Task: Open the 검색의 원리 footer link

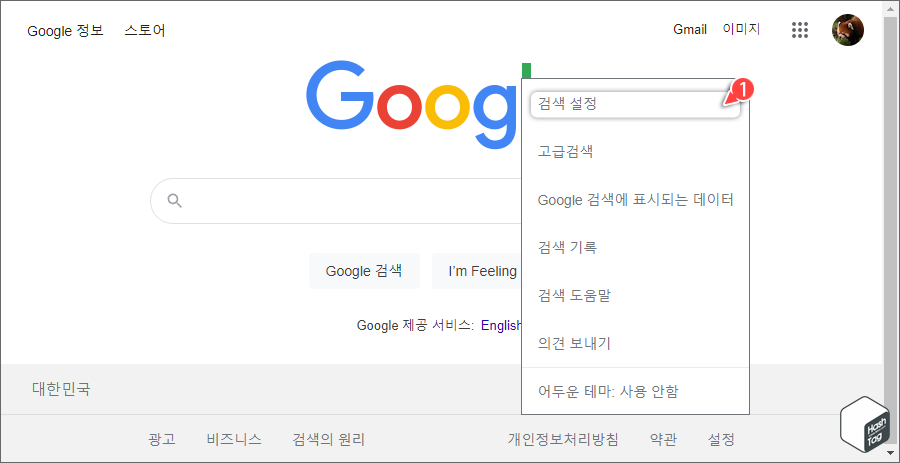Action: coord(328,440)
